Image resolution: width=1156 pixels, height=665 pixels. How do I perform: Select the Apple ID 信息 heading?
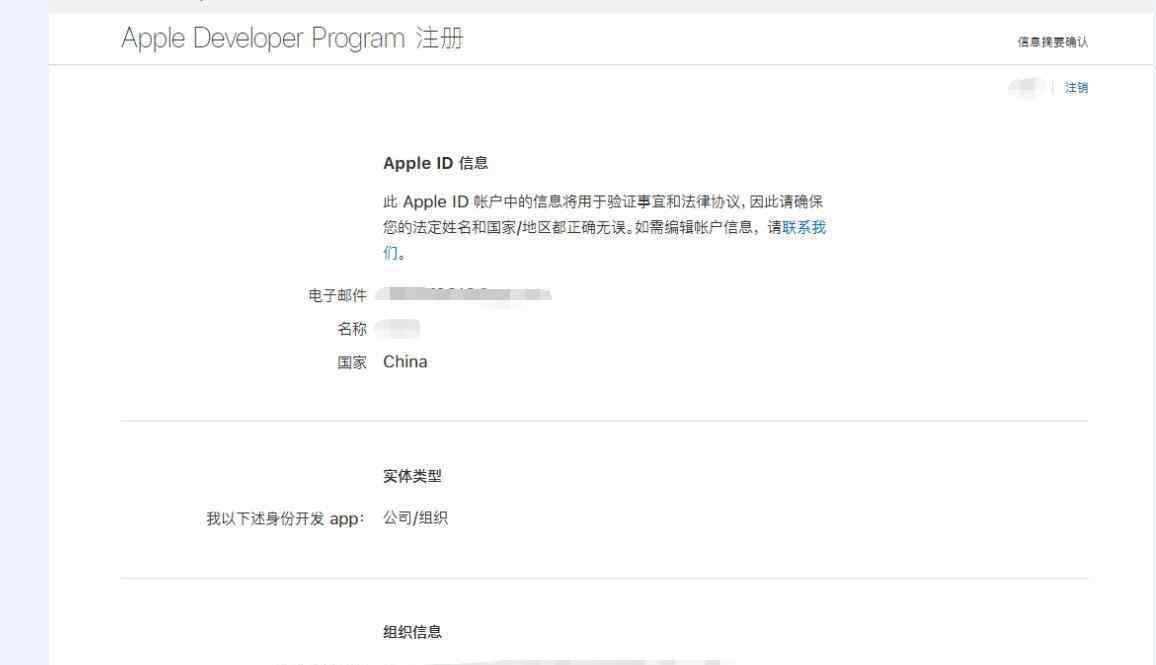tap(435, 163)
